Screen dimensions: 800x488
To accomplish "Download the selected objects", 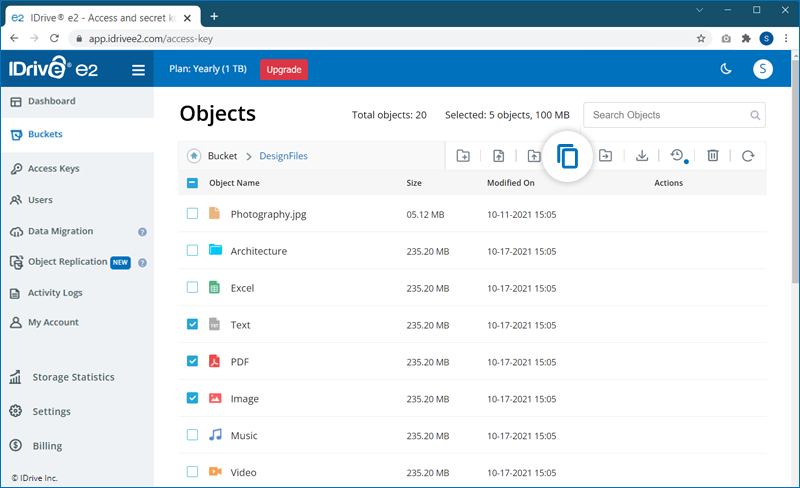I will click(x=642, y=156).
